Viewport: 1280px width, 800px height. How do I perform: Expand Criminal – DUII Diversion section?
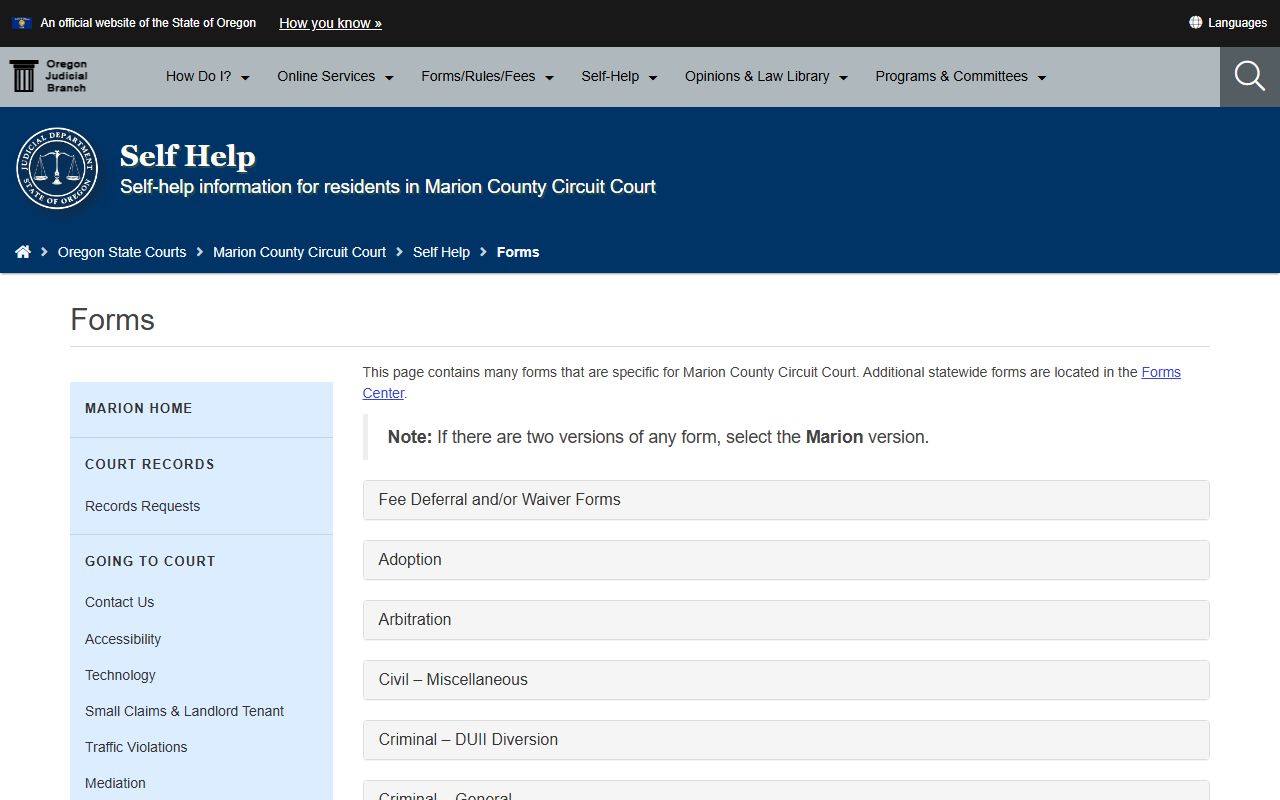pyautogui.click(x=786, y=740)
